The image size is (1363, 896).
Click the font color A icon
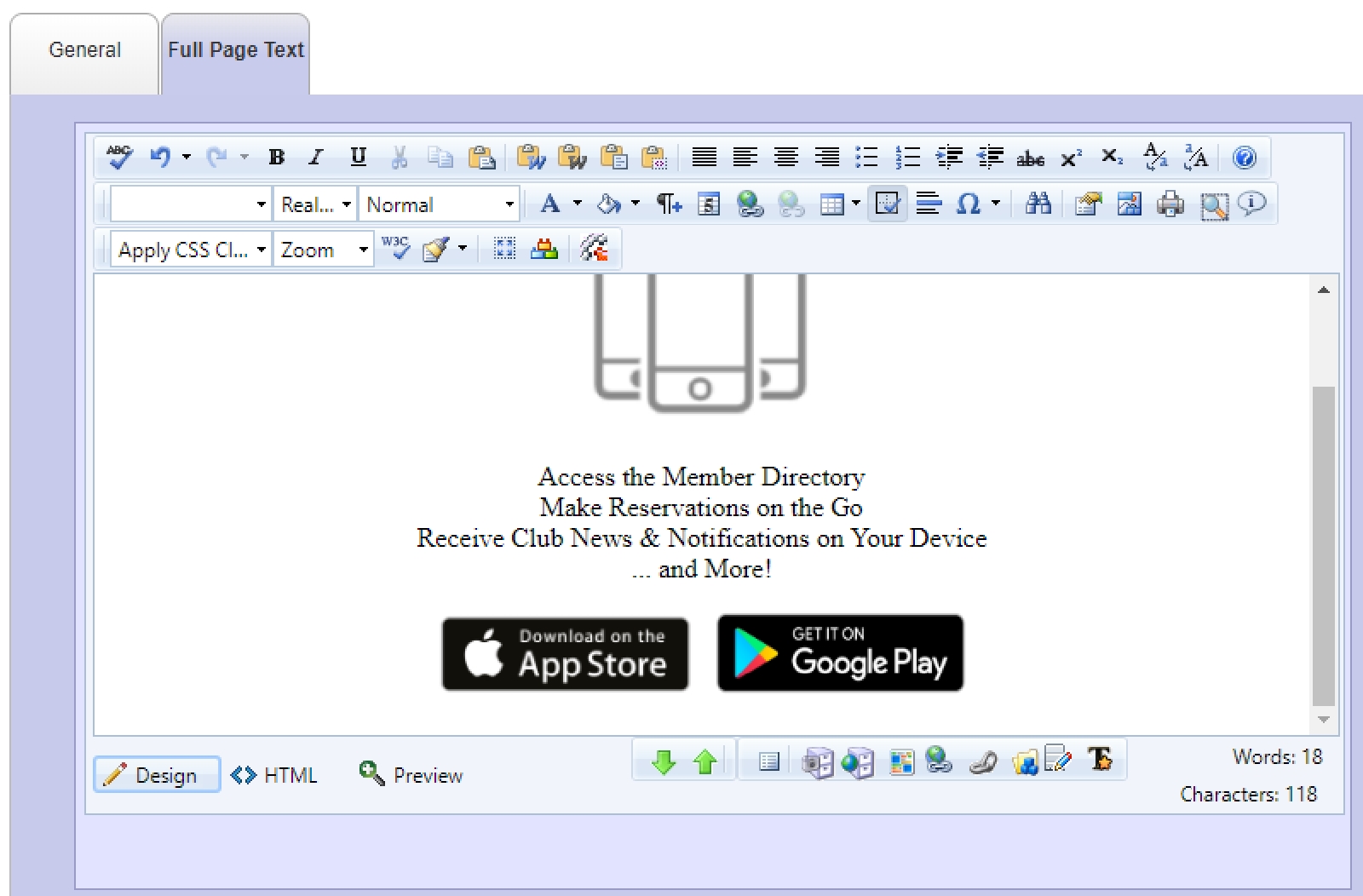coord(550,204)
